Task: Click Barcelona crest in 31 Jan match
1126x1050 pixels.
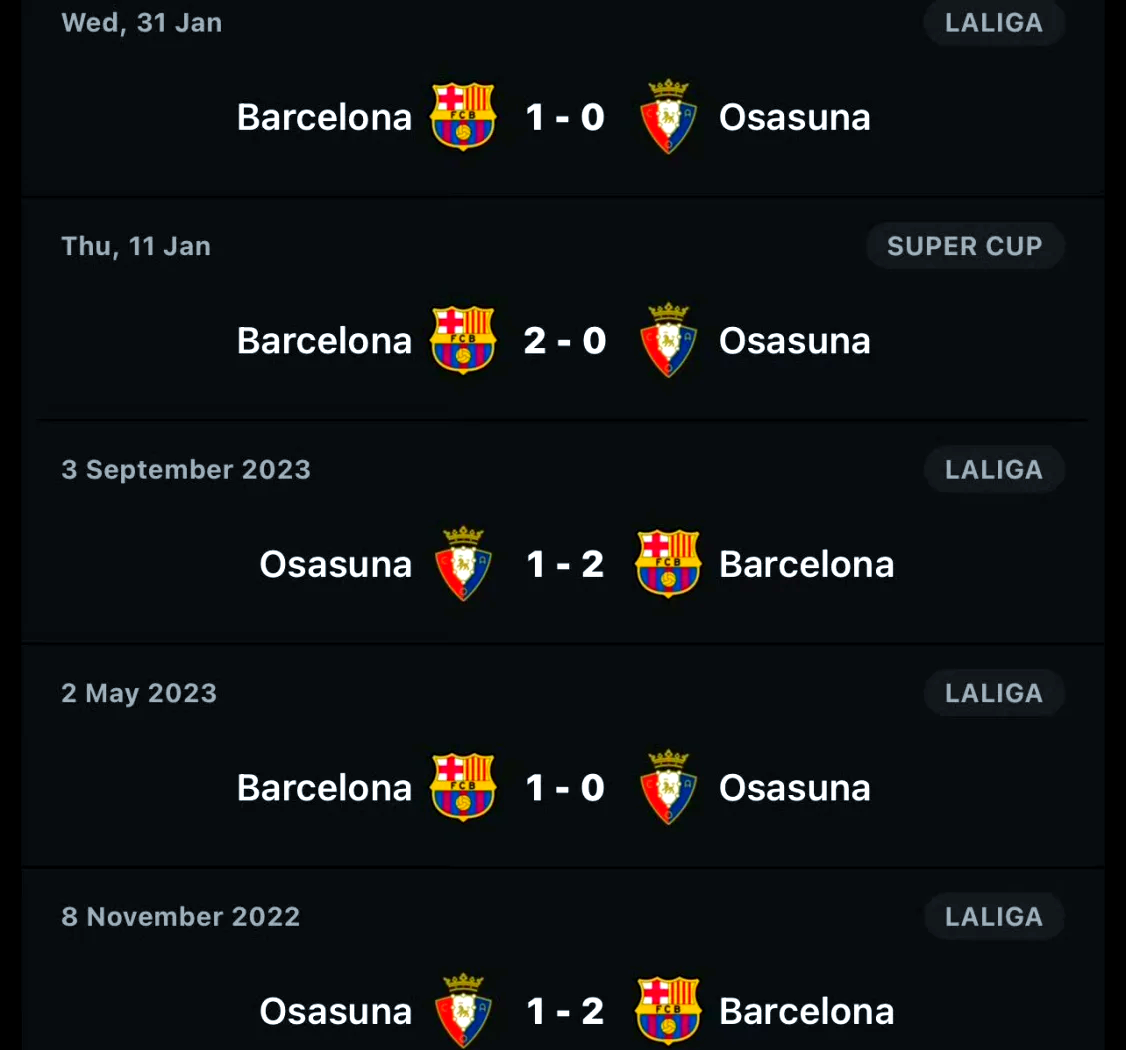Action: coord(462,117)
